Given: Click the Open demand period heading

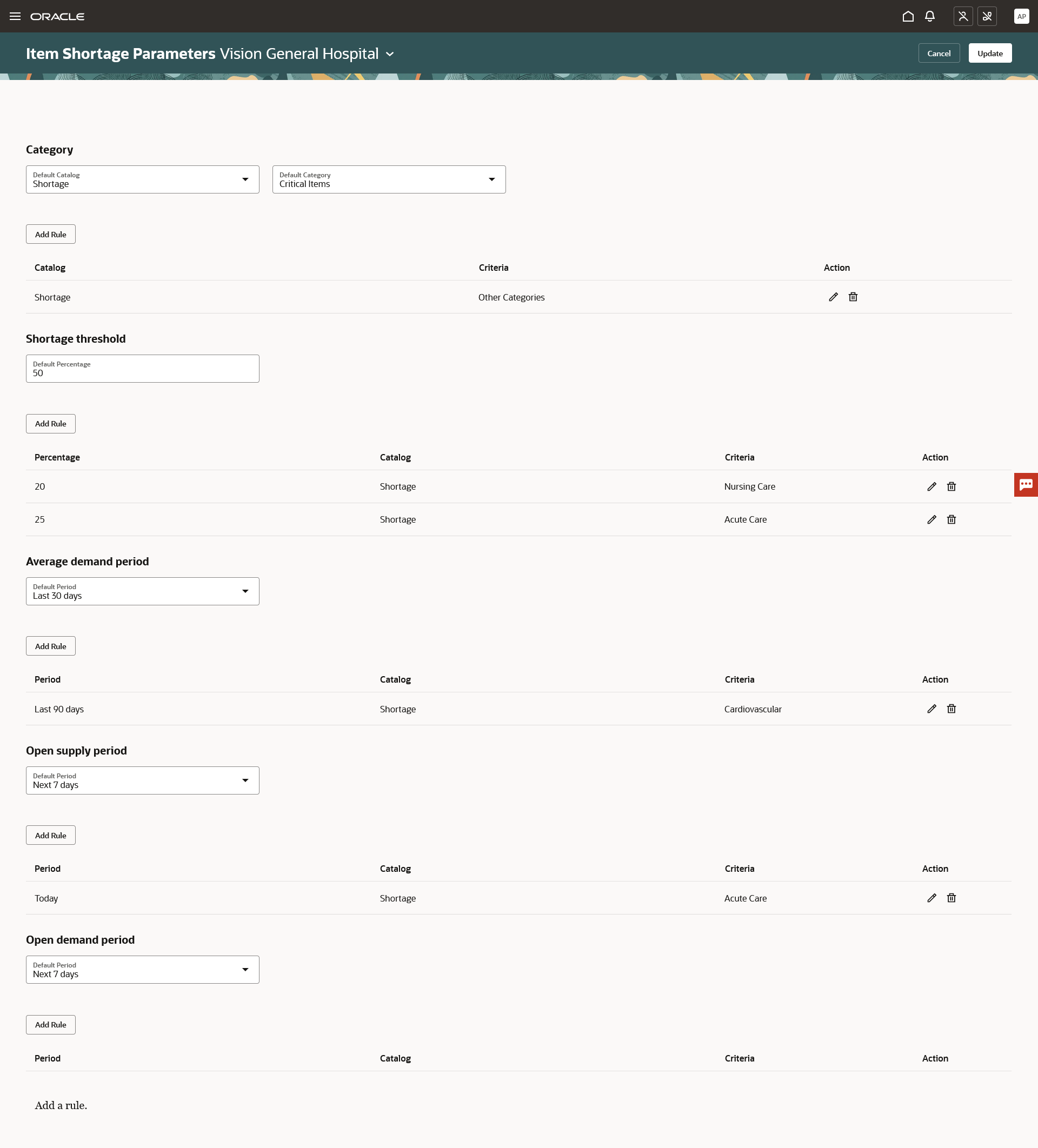Looking at the screenshot, I should pos(81,939).
